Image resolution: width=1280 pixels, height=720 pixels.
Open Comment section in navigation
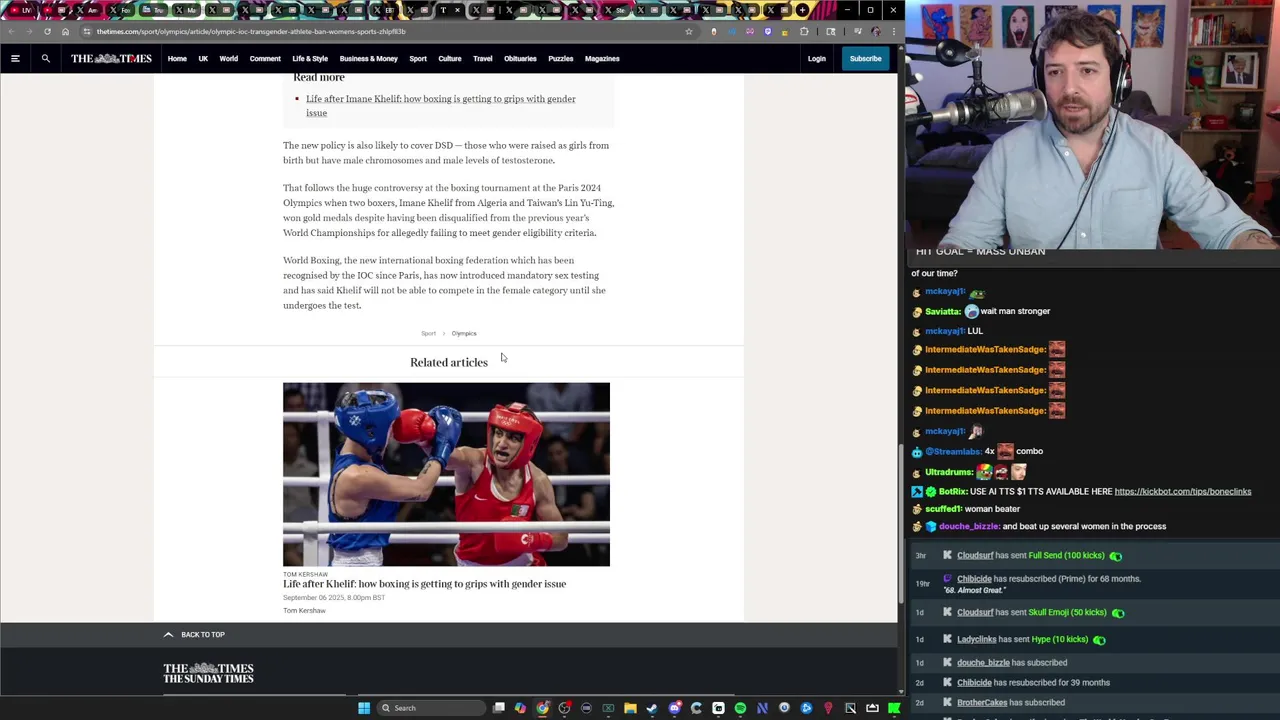click(x=265, y=59)
